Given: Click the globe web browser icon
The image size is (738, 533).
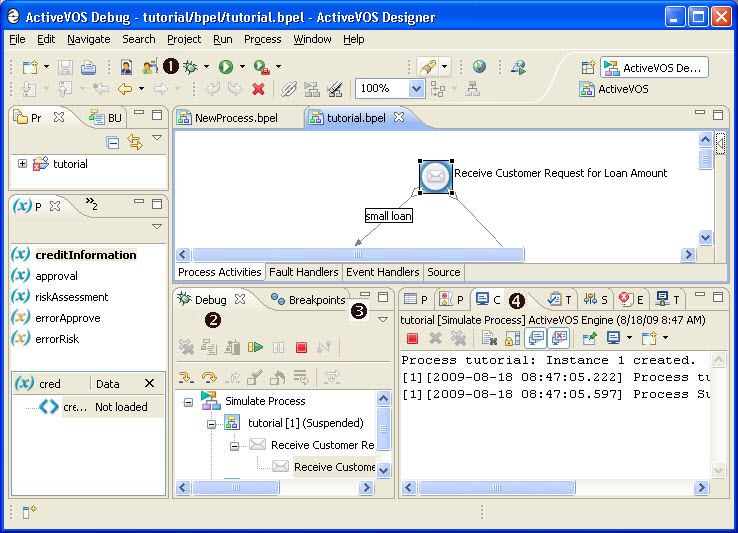Looking at the screenshot, I should [x=480, y=66].
